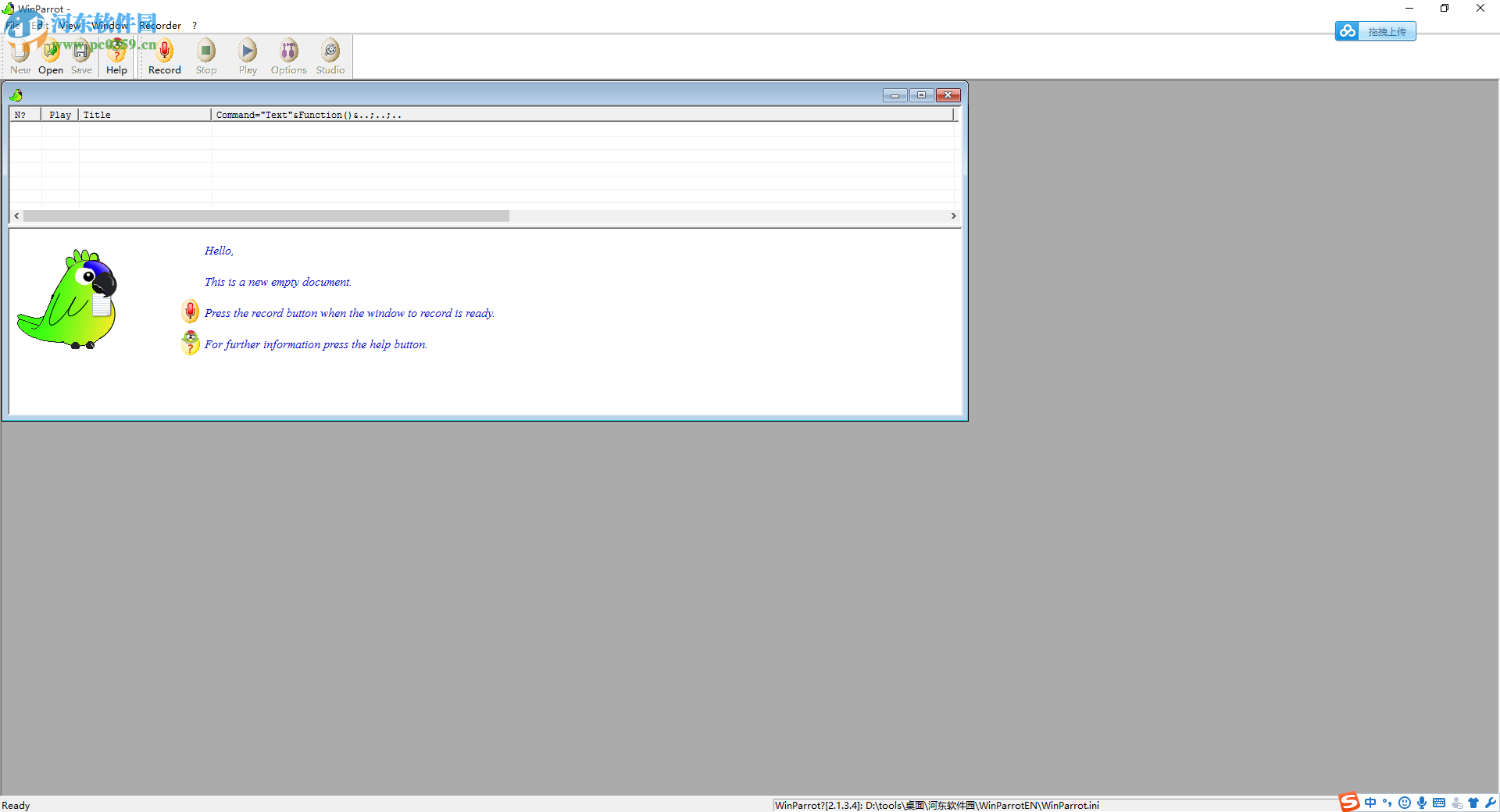
Task: Open the ? help menu
Action: (195, 25)
